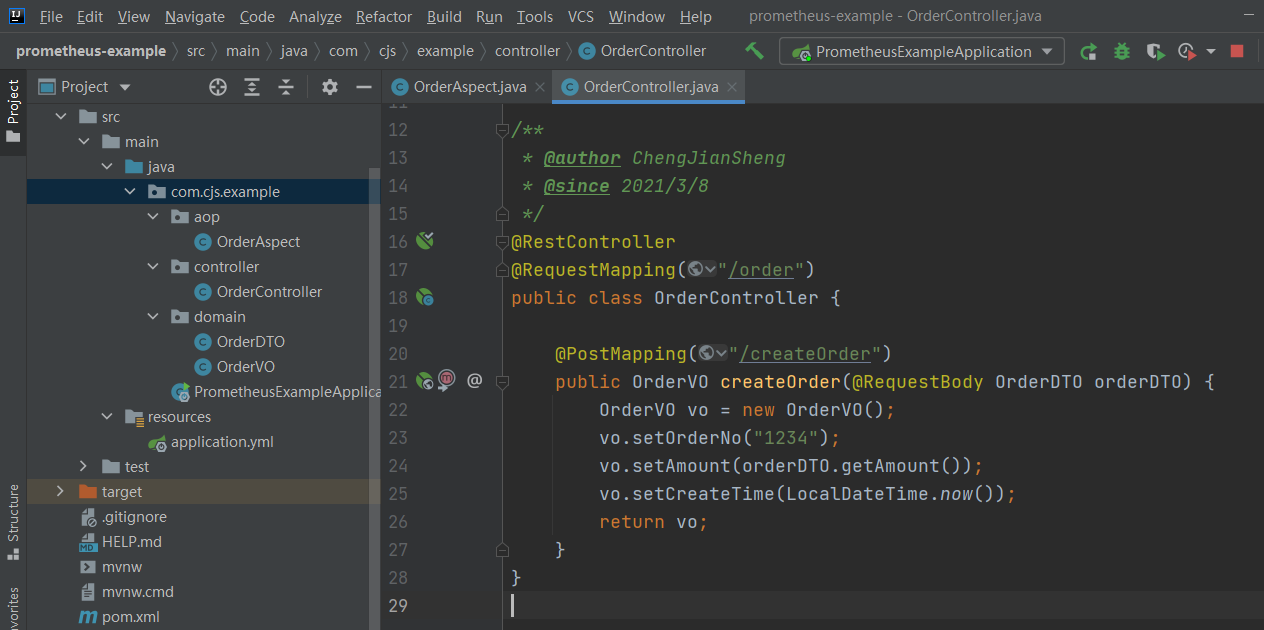Collapse the aop package node
This screenshot has width=1264, height=630.
[x=153, y=217]
